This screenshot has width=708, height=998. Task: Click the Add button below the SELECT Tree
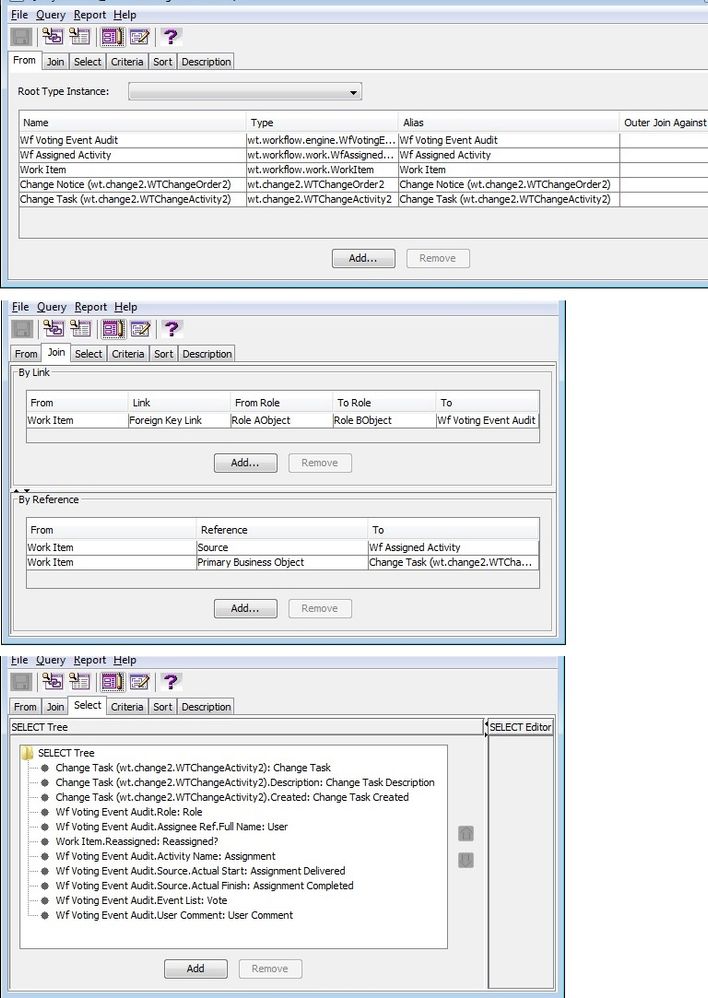click(195, 968)
